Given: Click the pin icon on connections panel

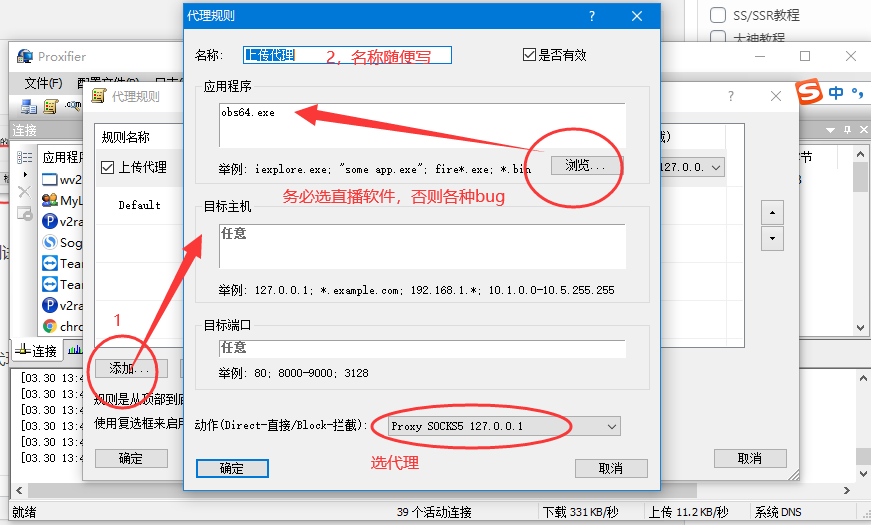Looking at the screenshot, I should tap(847, 129).
